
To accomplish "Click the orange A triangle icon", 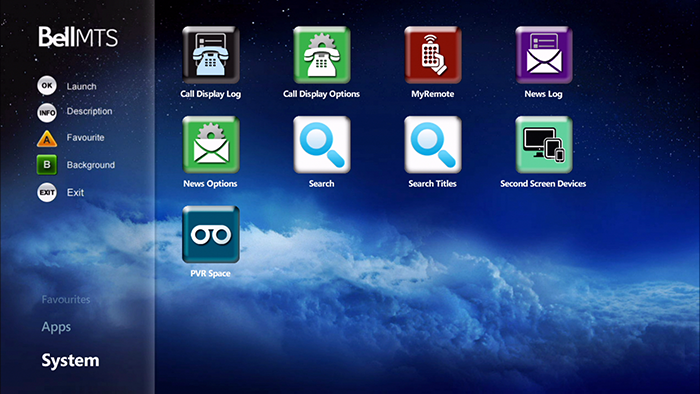I will 47,139.
